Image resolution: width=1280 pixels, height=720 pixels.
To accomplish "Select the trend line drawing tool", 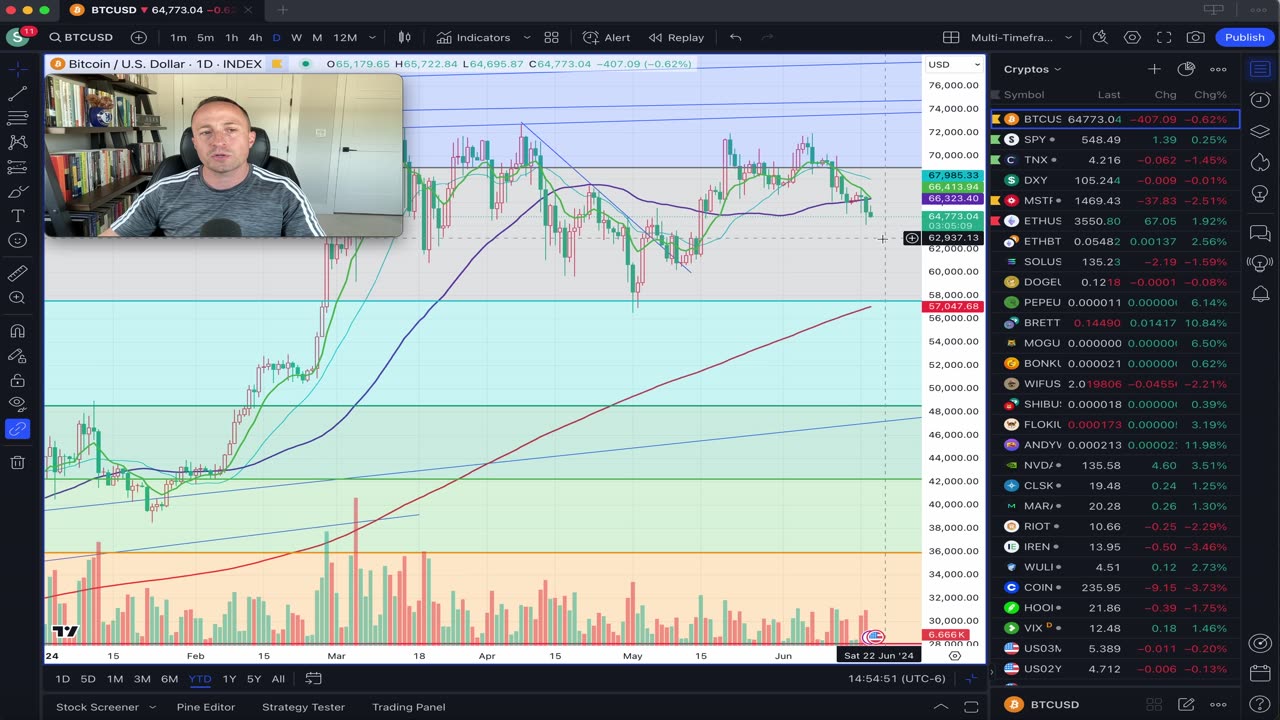I will (x=17, y=93).
